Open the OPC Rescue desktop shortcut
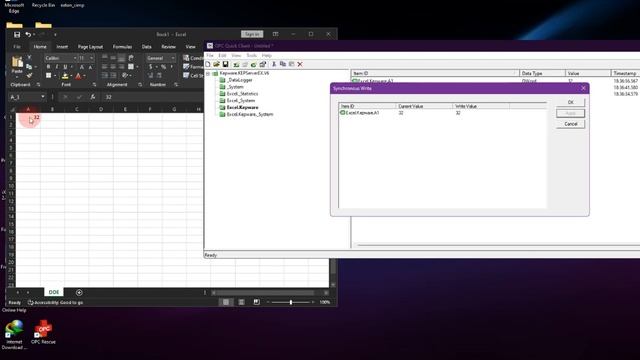This screenshot has height=360, width=640. 43,332
